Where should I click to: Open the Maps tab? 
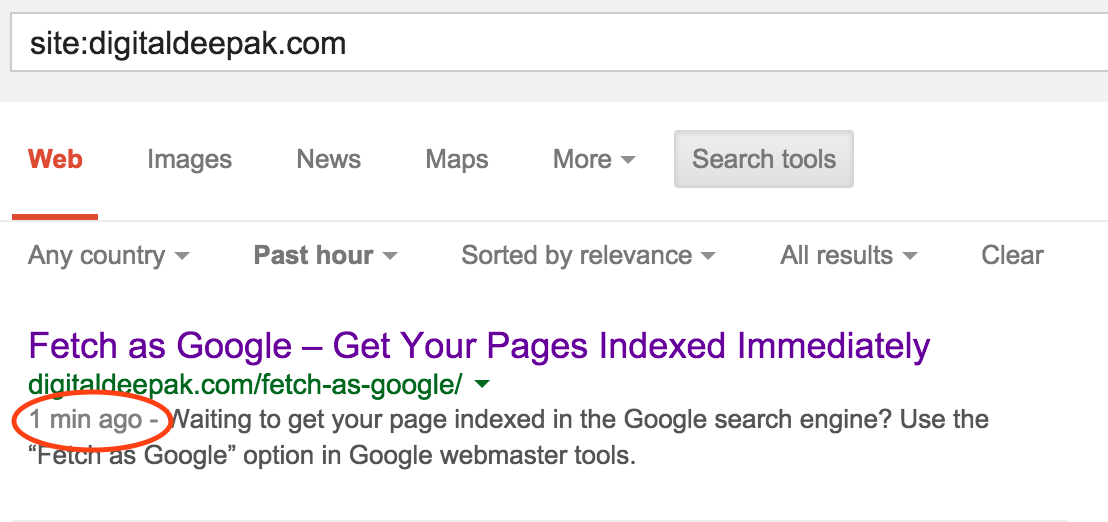[x=456, y=159]
